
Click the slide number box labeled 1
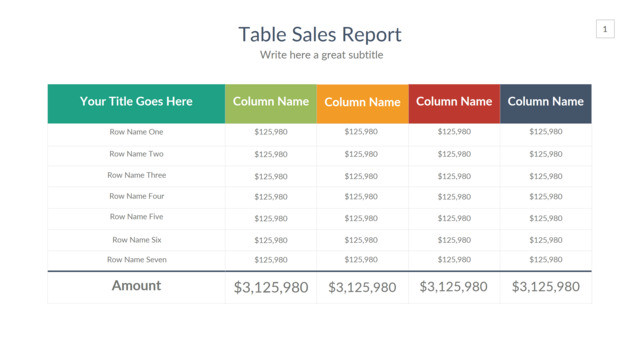click(605, 29)
